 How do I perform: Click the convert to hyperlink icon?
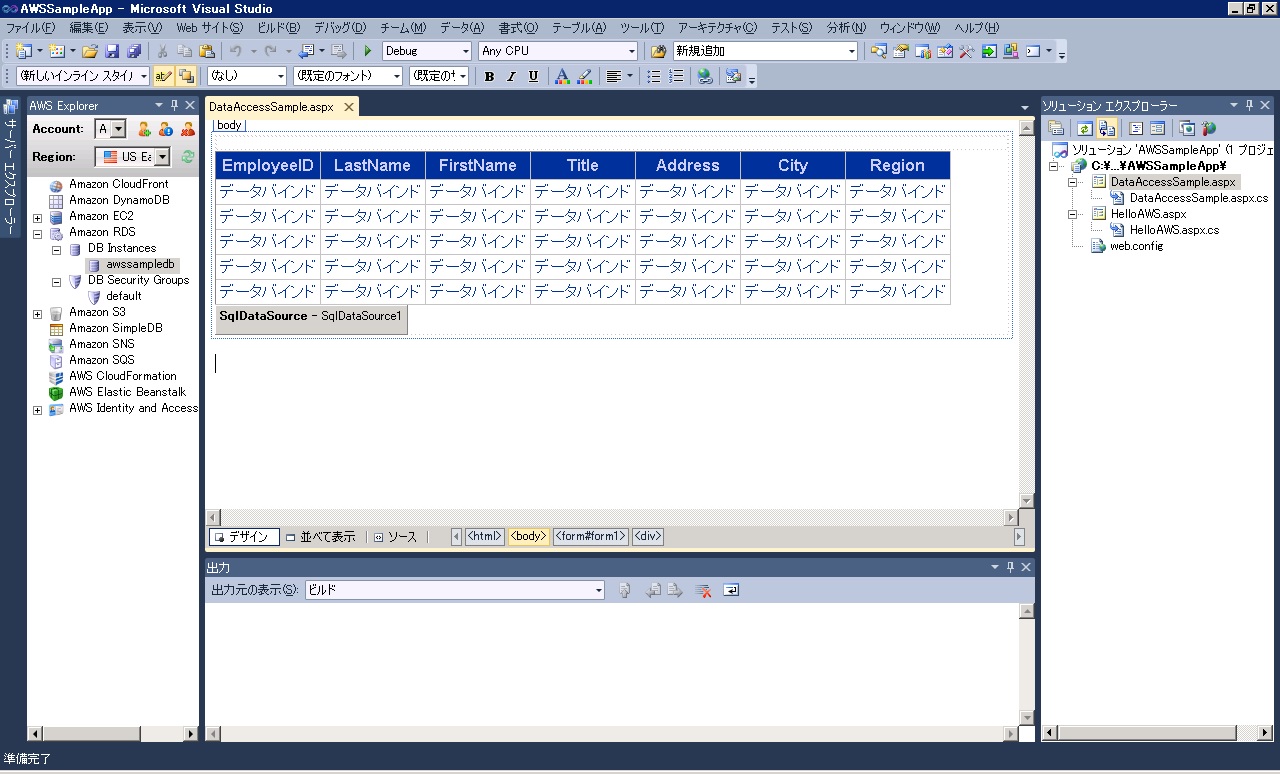click(x=705, y=76)
